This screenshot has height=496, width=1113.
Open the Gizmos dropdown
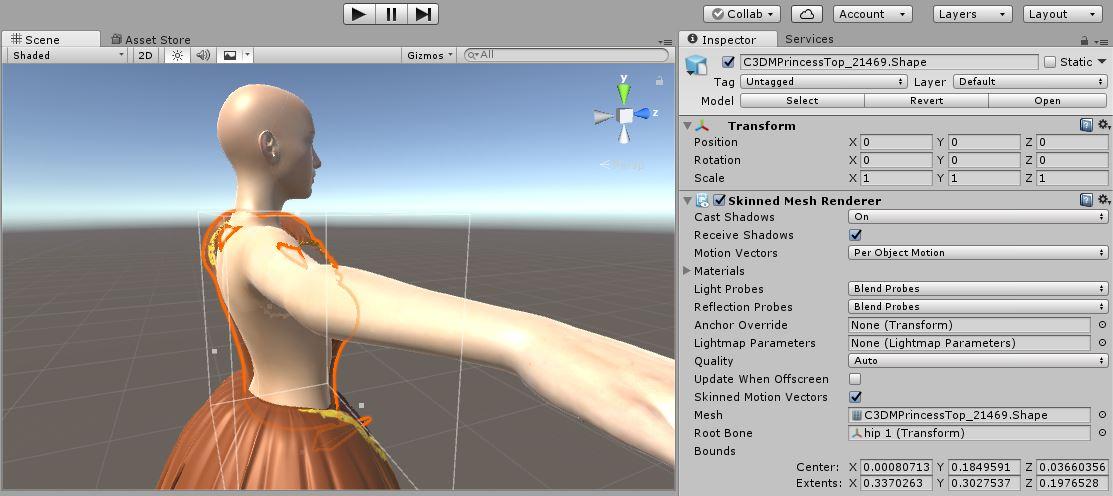click(430, 55)
